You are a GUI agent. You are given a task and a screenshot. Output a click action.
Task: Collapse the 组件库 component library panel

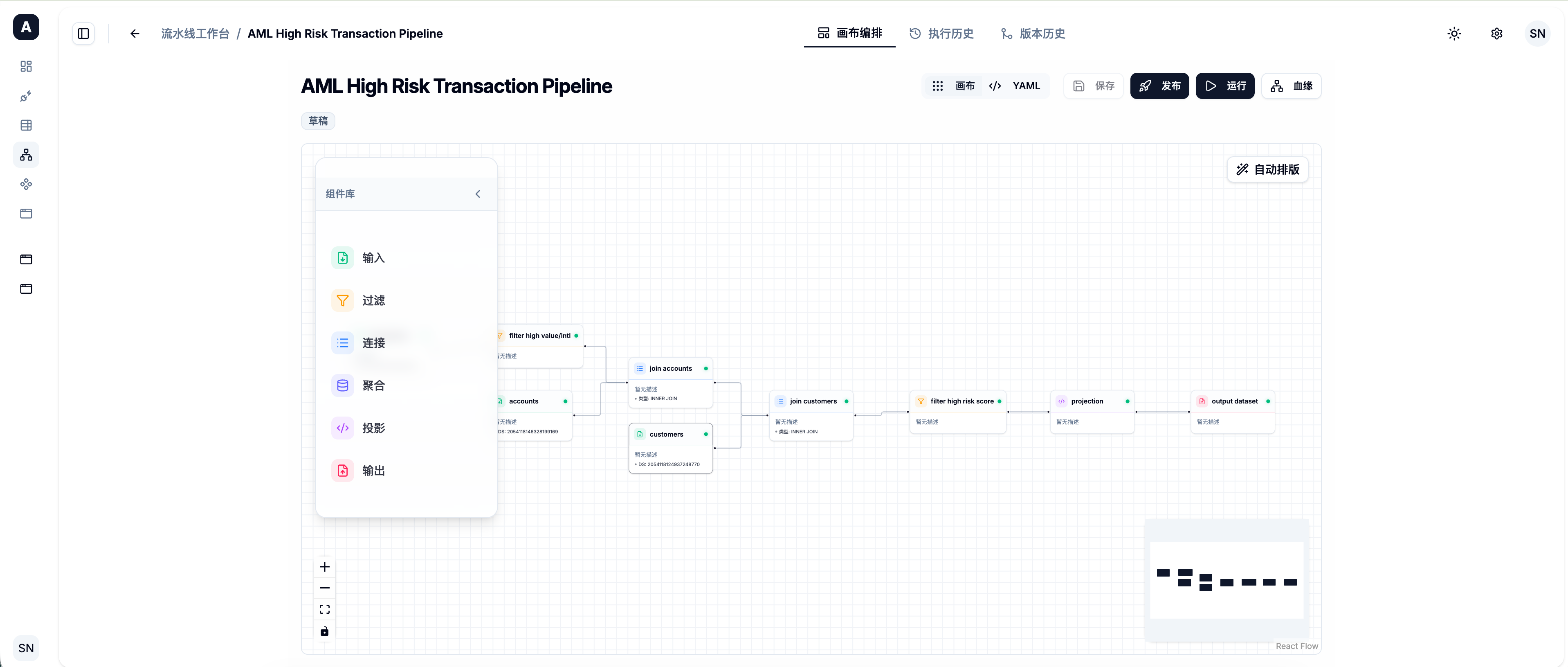click(x=478, y=194)
